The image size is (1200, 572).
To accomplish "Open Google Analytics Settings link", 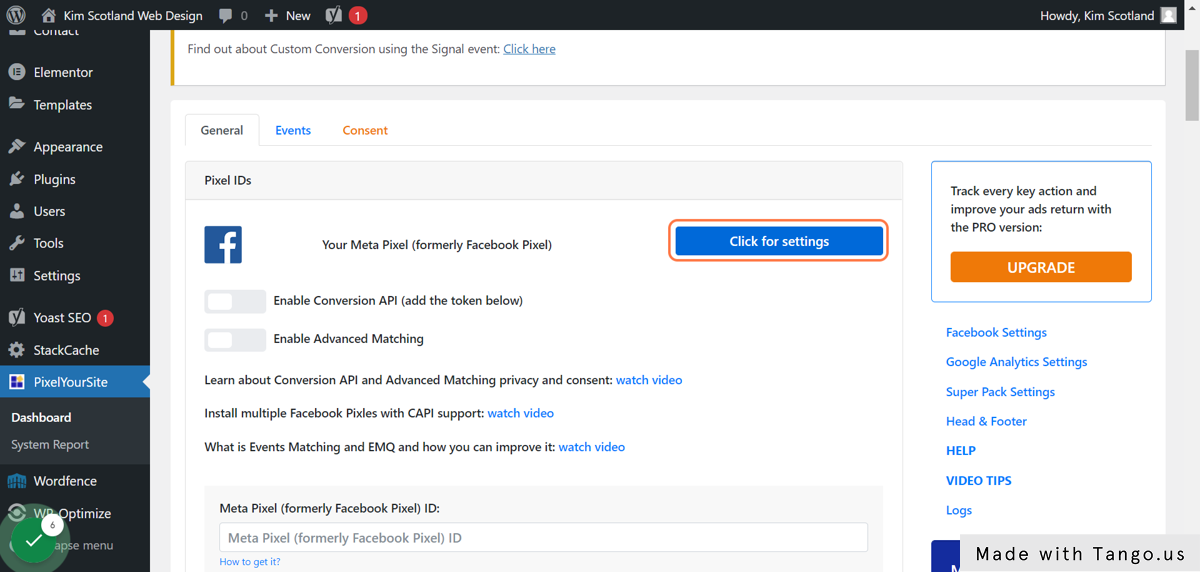I will (1016, 362).
